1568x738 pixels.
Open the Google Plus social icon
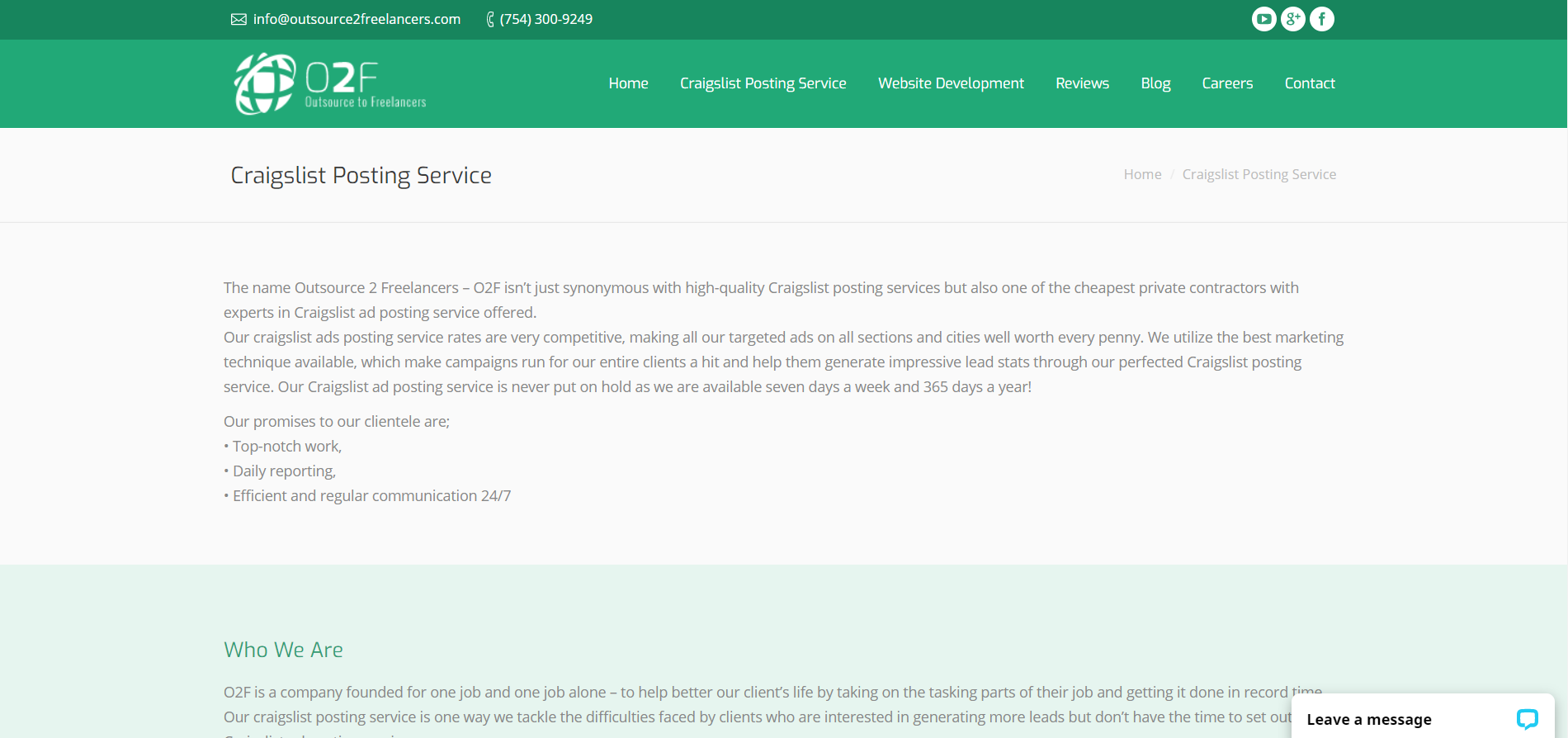pyautogui.click(x=1293, y=19)
